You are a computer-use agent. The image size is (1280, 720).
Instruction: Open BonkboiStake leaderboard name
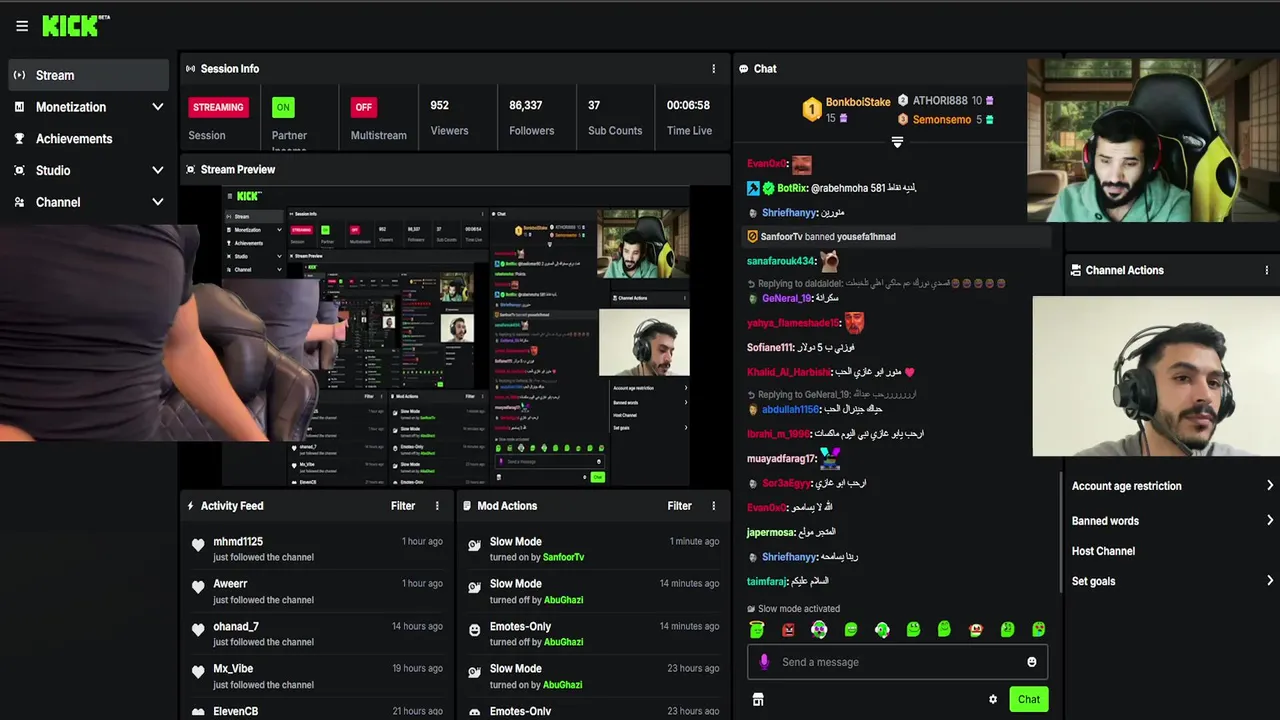tap(858, 102)
